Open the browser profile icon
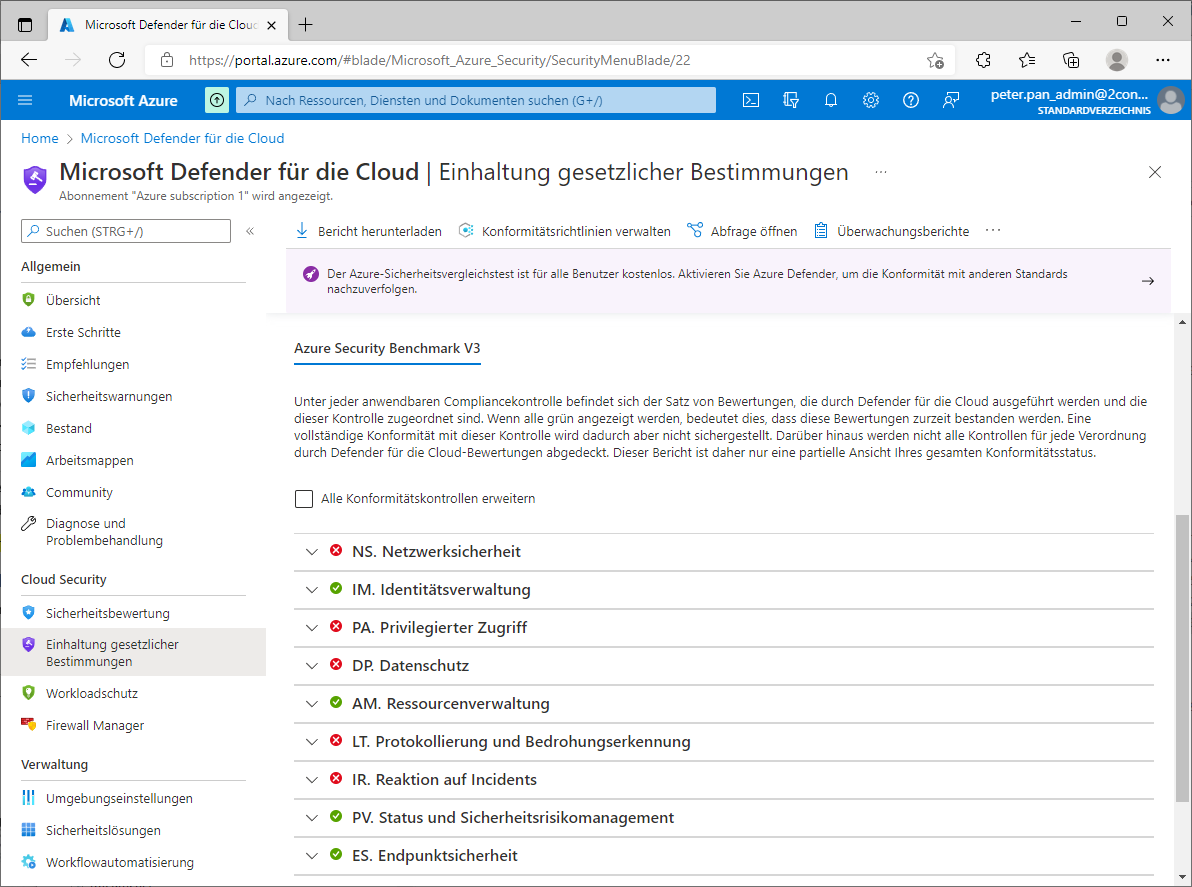Screen dimensions: 1192x887 click(1117, 60)
